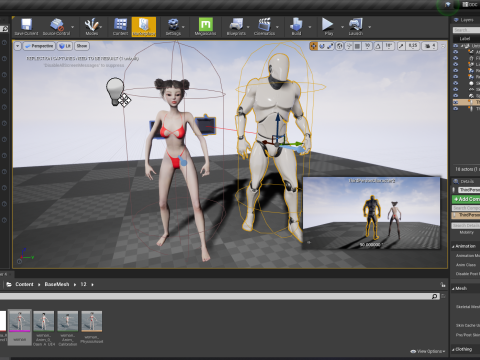Toggle visibility eye of highlighted outliner row
Screen dimensions: 480x360
coord(456,102)
